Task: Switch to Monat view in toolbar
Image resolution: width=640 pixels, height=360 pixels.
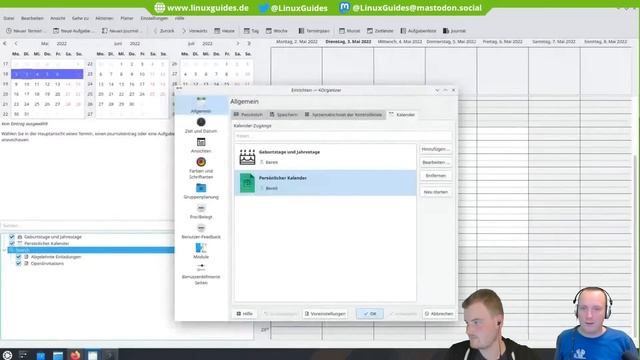Action: pyautogui.click(x=350, y=31)
